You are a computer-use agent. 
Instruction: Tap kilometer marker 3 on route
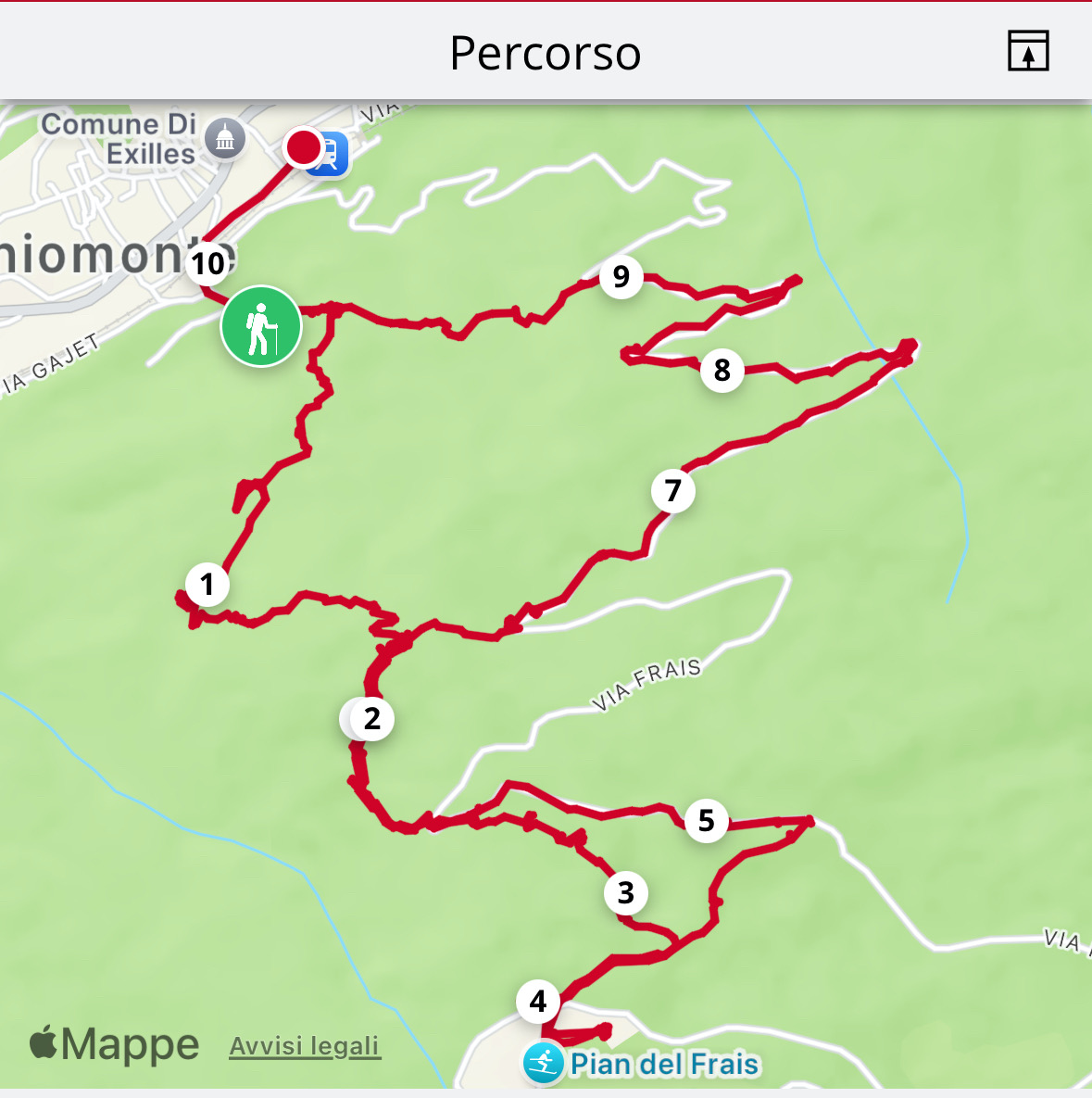point(626,893)
